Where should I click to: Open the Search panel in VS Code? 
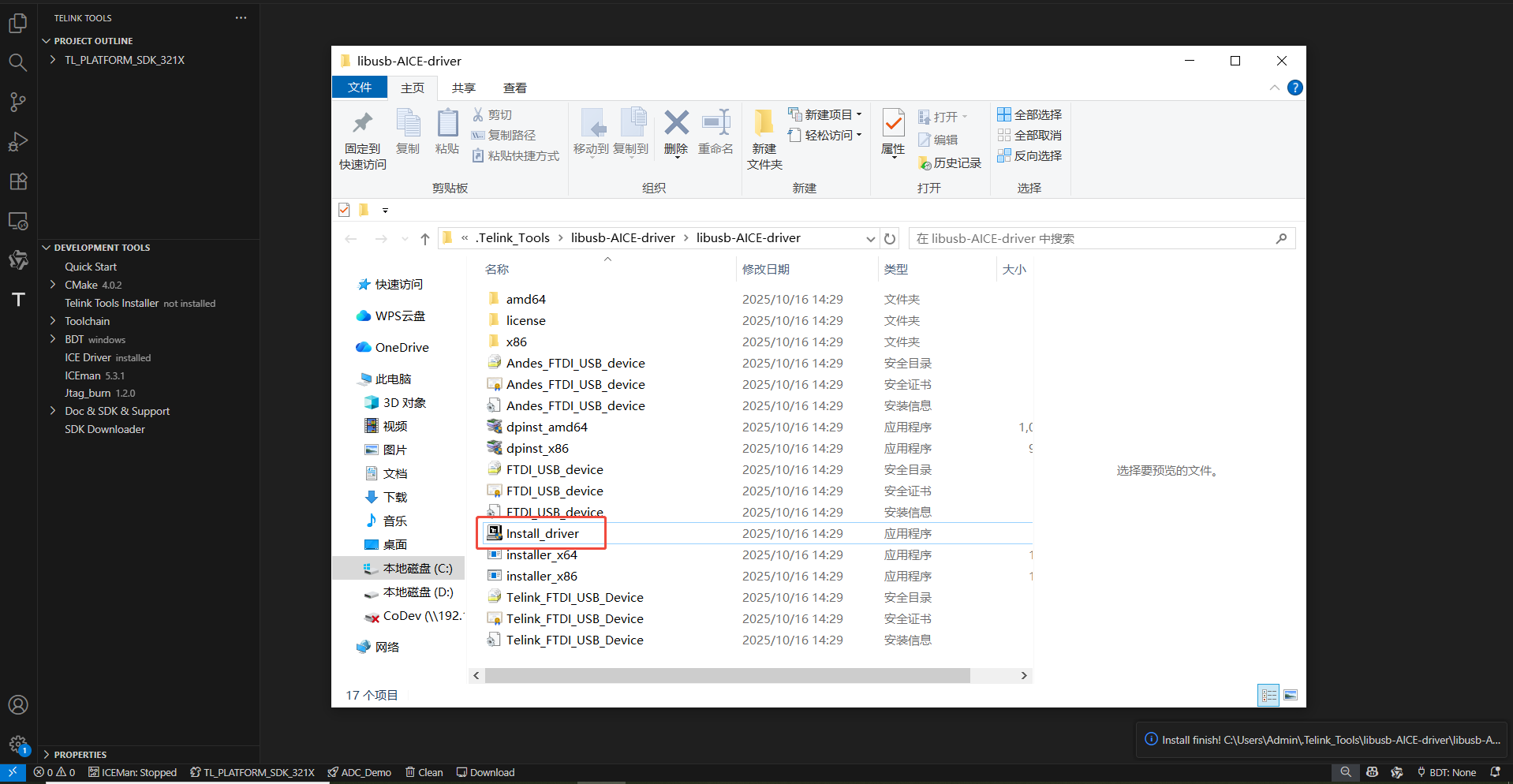(x=17, y=62)
